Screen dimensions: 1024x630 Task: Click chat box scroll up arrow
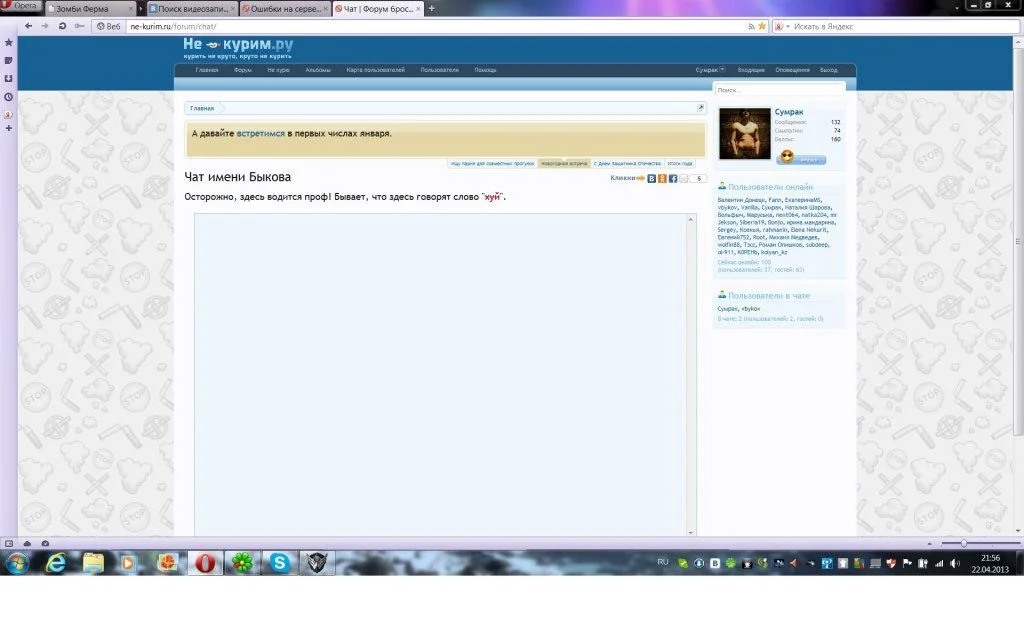pos(690,219)
